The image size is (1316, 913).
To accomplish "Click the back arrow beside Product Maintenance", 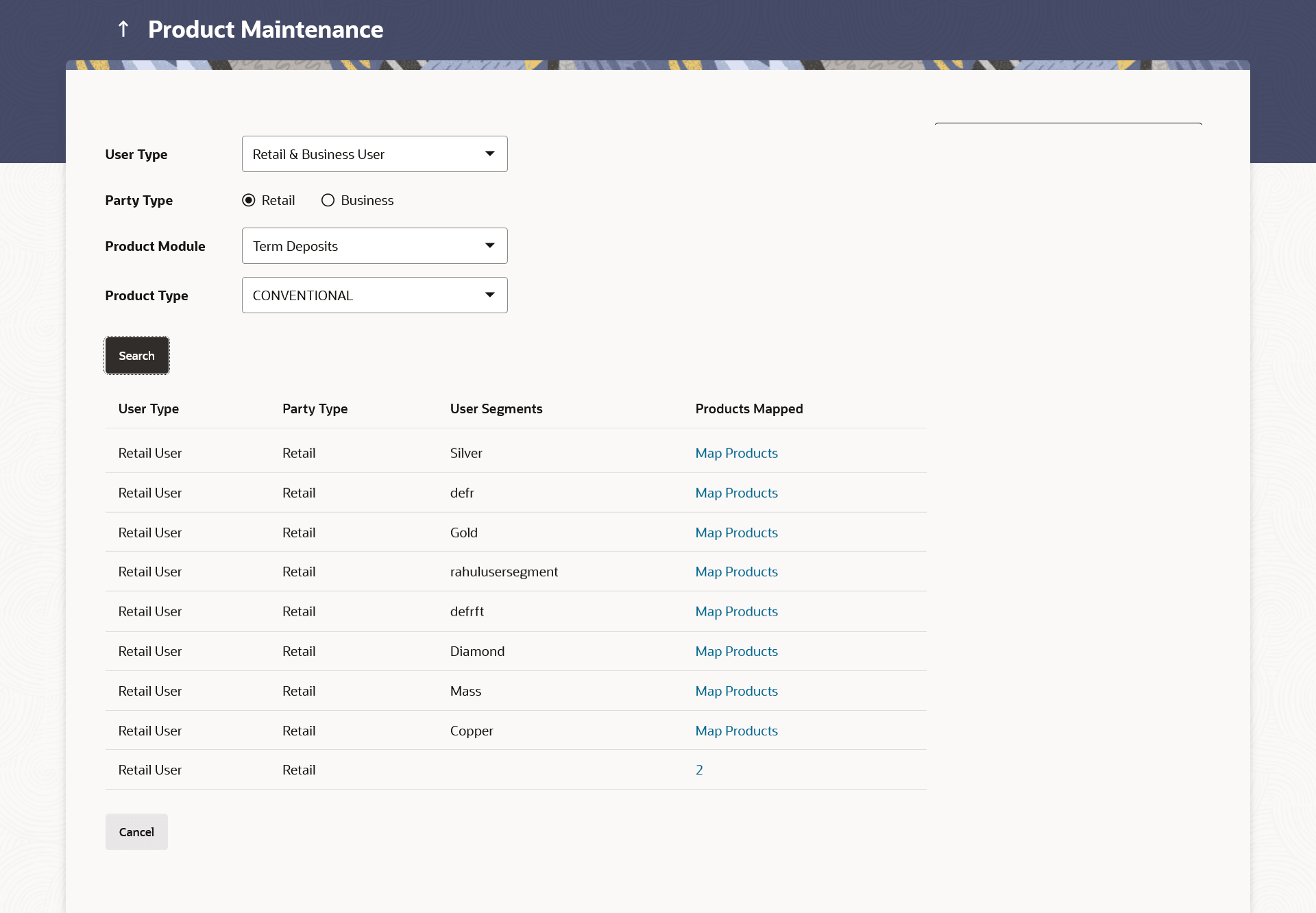I will click(123, 29).
